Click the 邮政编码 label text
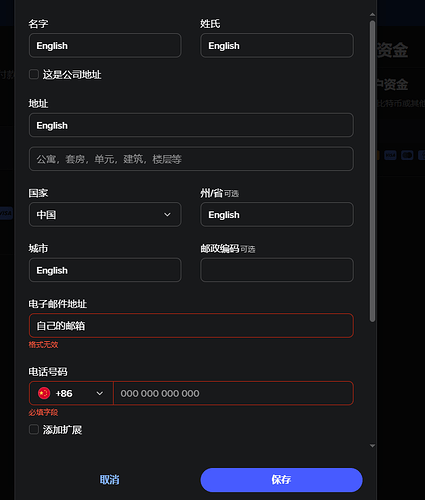The image size is (425, 500). pyautogui.click(x=220, y=248)
